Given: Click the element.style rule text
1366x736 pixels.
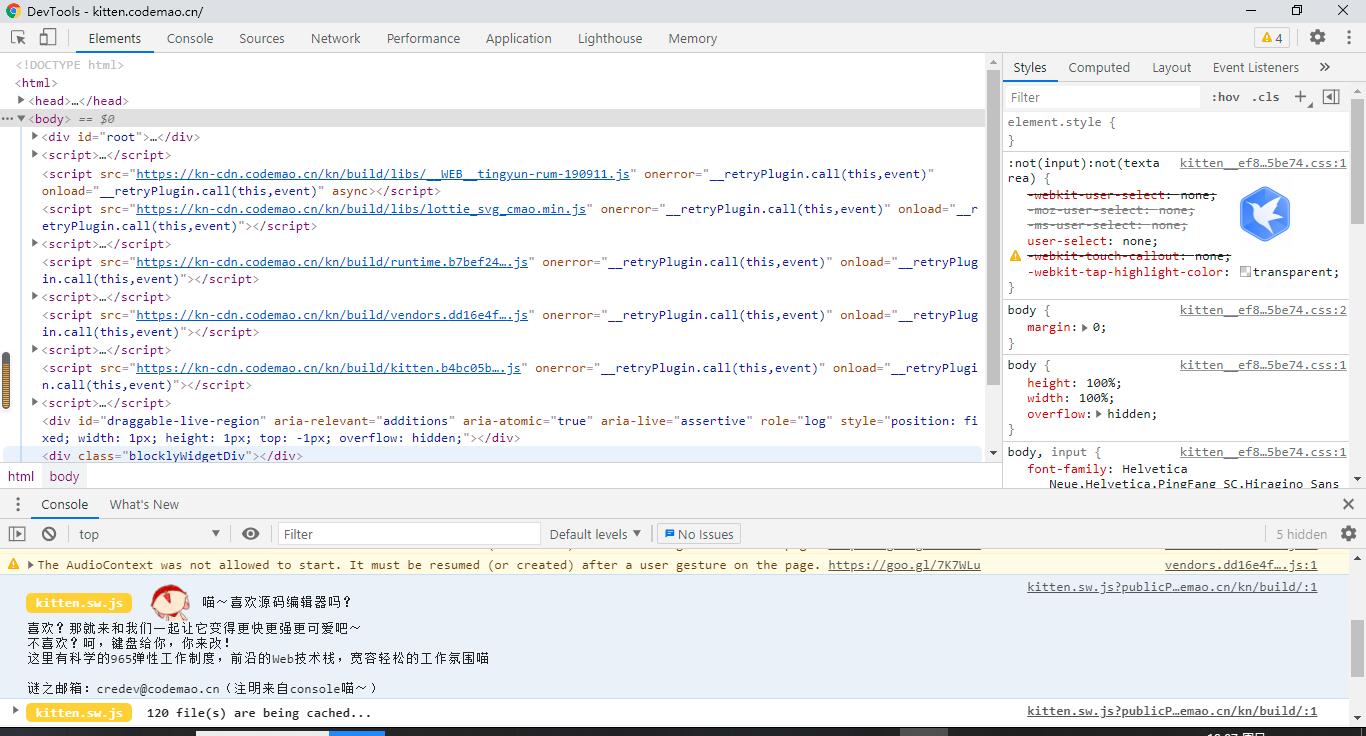Looking at the screenshot, I should 1061,122.
